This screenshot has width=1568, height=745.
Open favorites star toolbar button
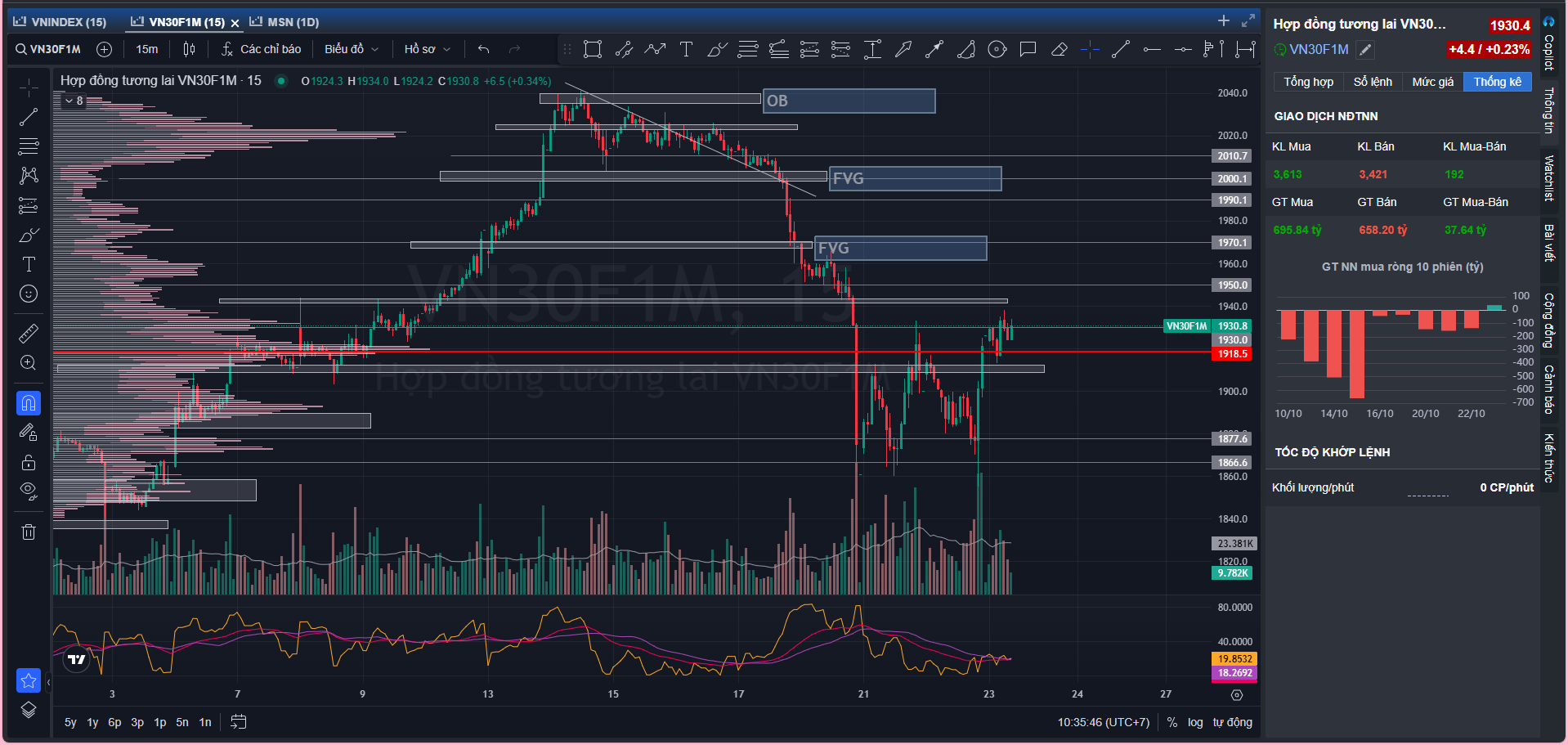tap(29, 680)
